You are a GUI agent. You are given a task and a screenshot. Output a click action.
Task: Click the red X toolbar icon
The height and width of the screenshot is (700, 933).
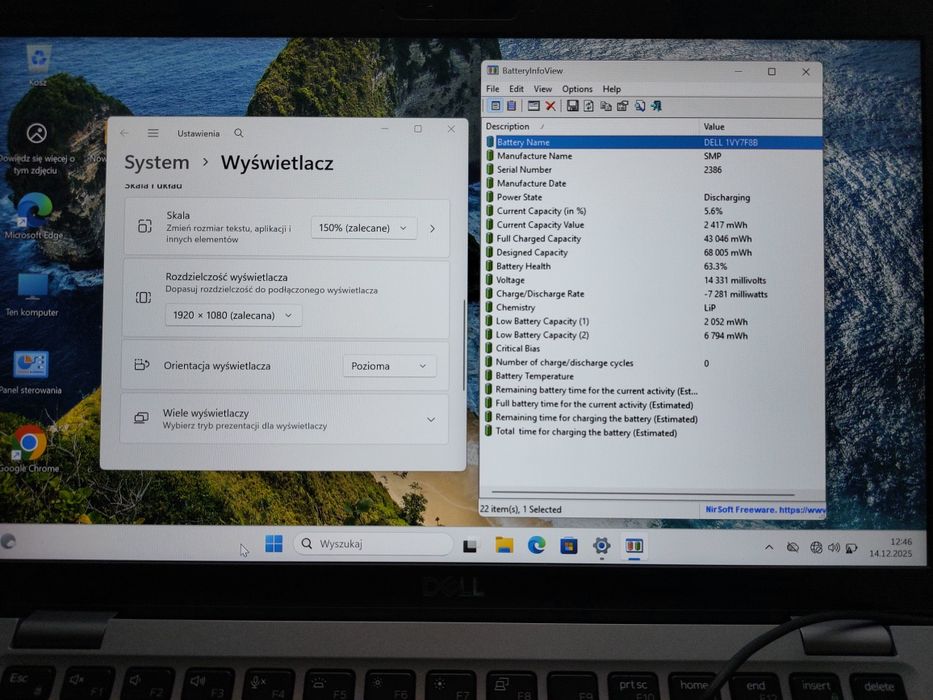(x=550, y=106)
